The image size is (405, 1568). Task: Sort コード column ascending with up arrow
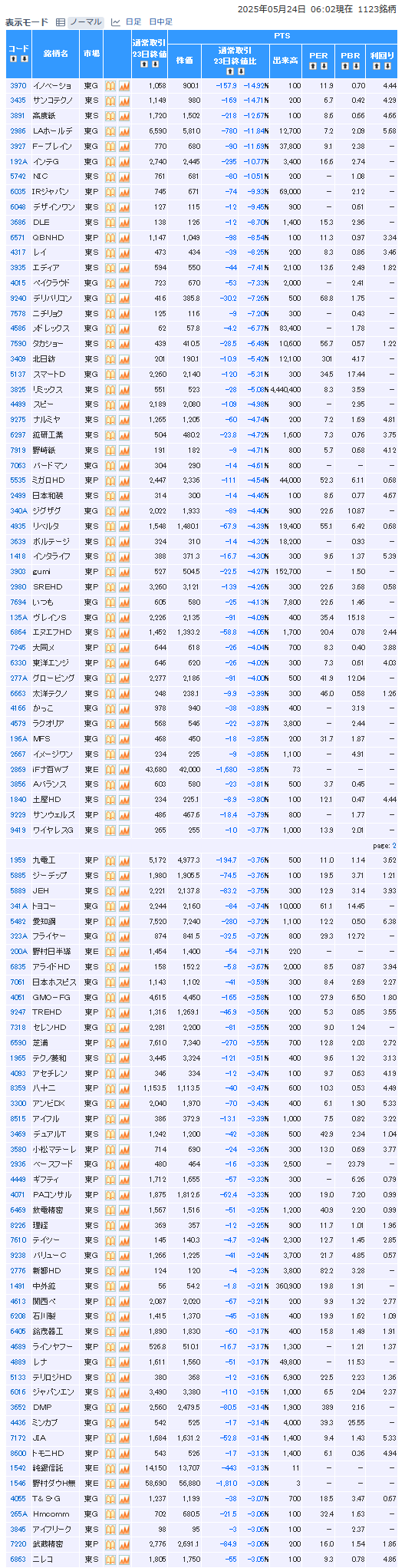tap(13, 59)
